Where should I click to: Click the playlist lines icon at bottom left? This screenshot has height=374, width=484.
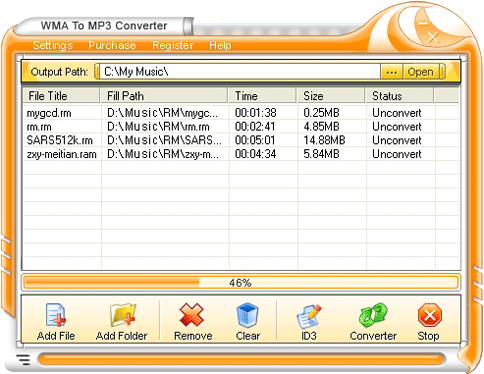23,360
